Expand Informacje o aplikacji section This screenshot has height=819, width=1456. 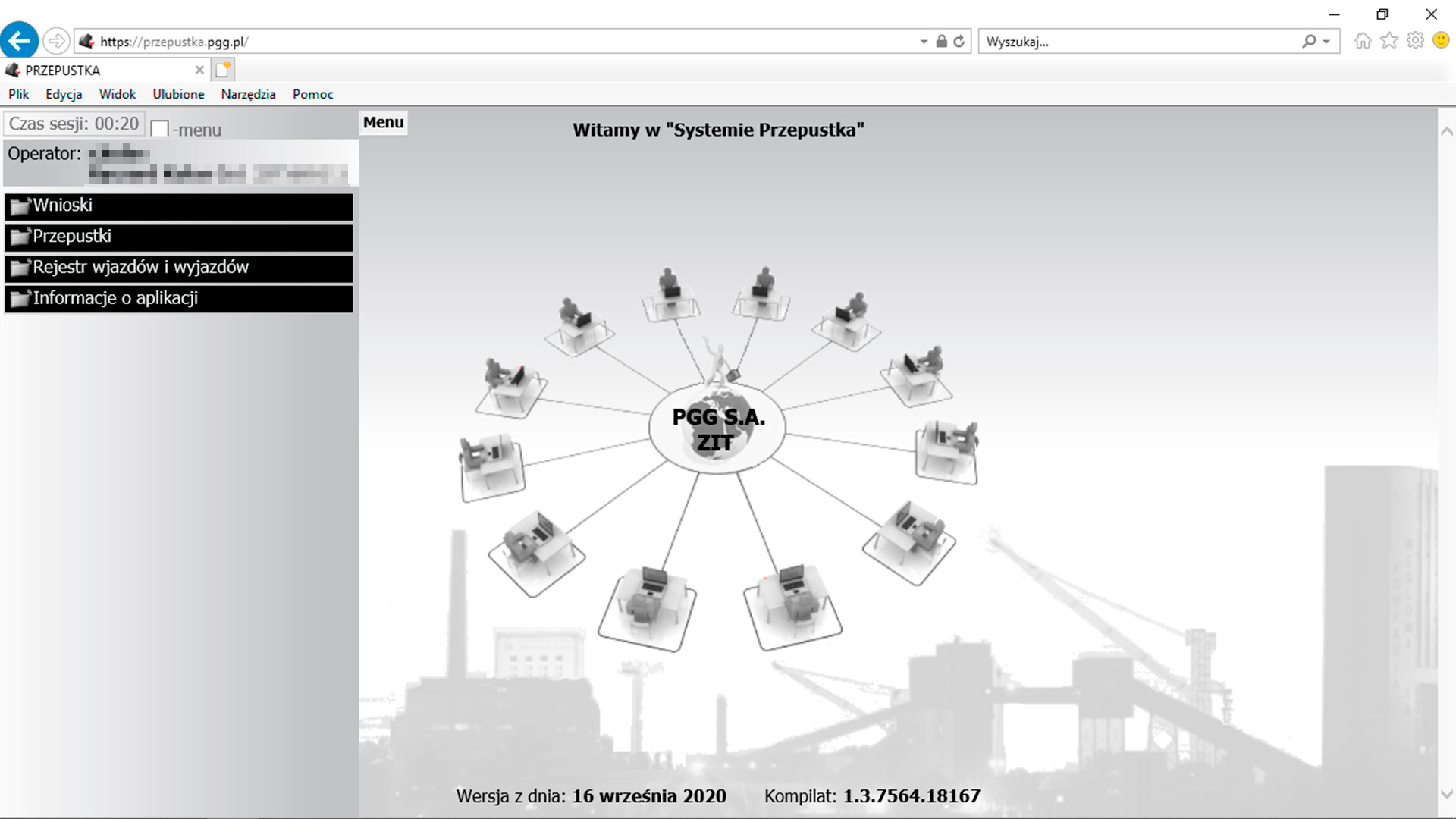pos(179,299)
